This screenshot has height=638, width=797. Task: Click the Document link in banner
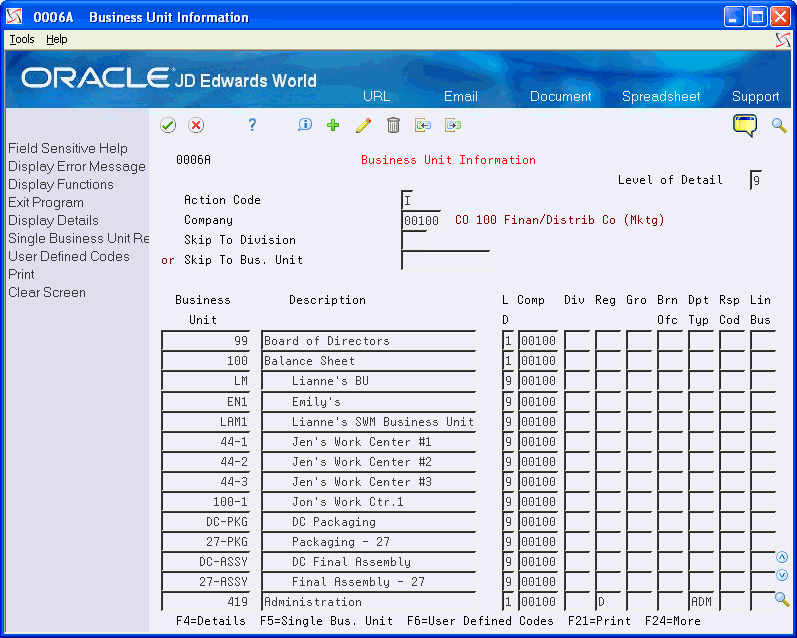click(561, 96)
